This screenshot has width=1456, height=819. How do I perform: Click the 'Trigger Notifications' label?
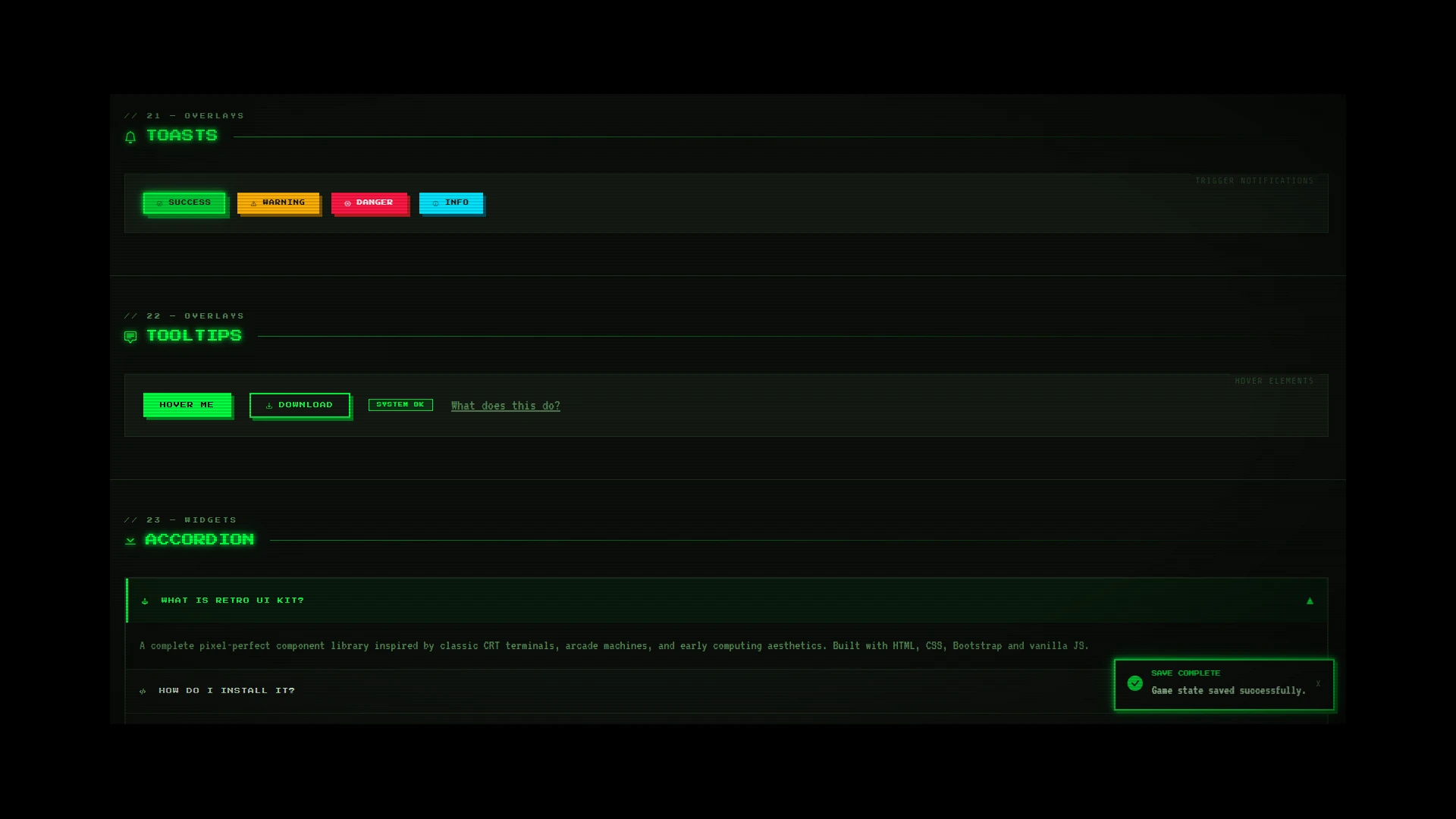pyautogui.click(x=1254, y=181)
